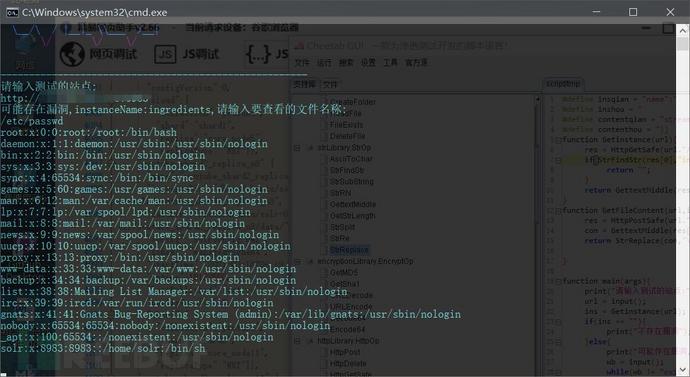
Task: Open the 文件 menu in Cheetah
Action: click(301, 62)
